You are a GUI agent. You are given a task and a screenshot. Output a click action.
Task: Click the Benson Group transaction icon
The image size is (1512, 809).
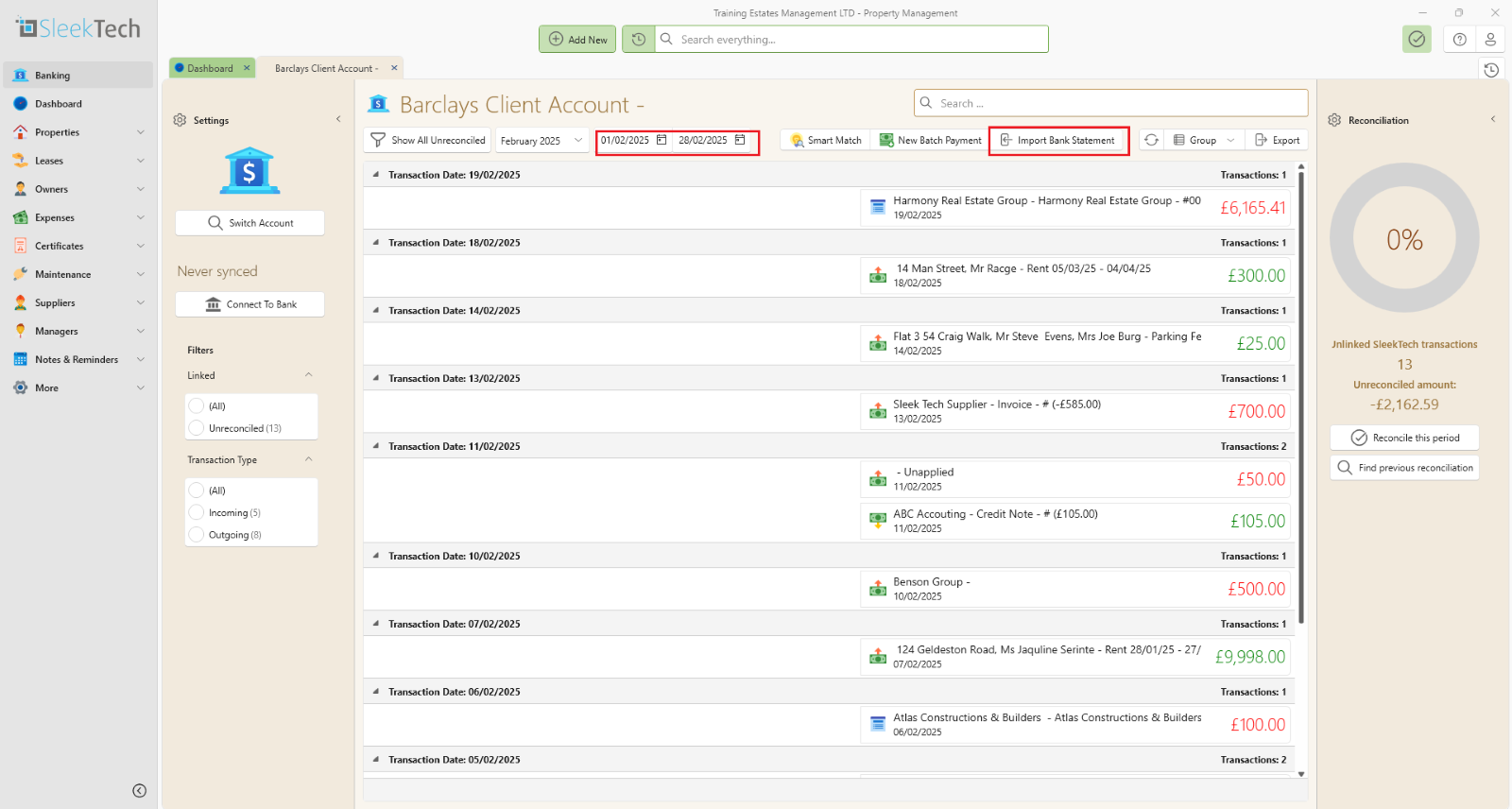coord(878,589)
